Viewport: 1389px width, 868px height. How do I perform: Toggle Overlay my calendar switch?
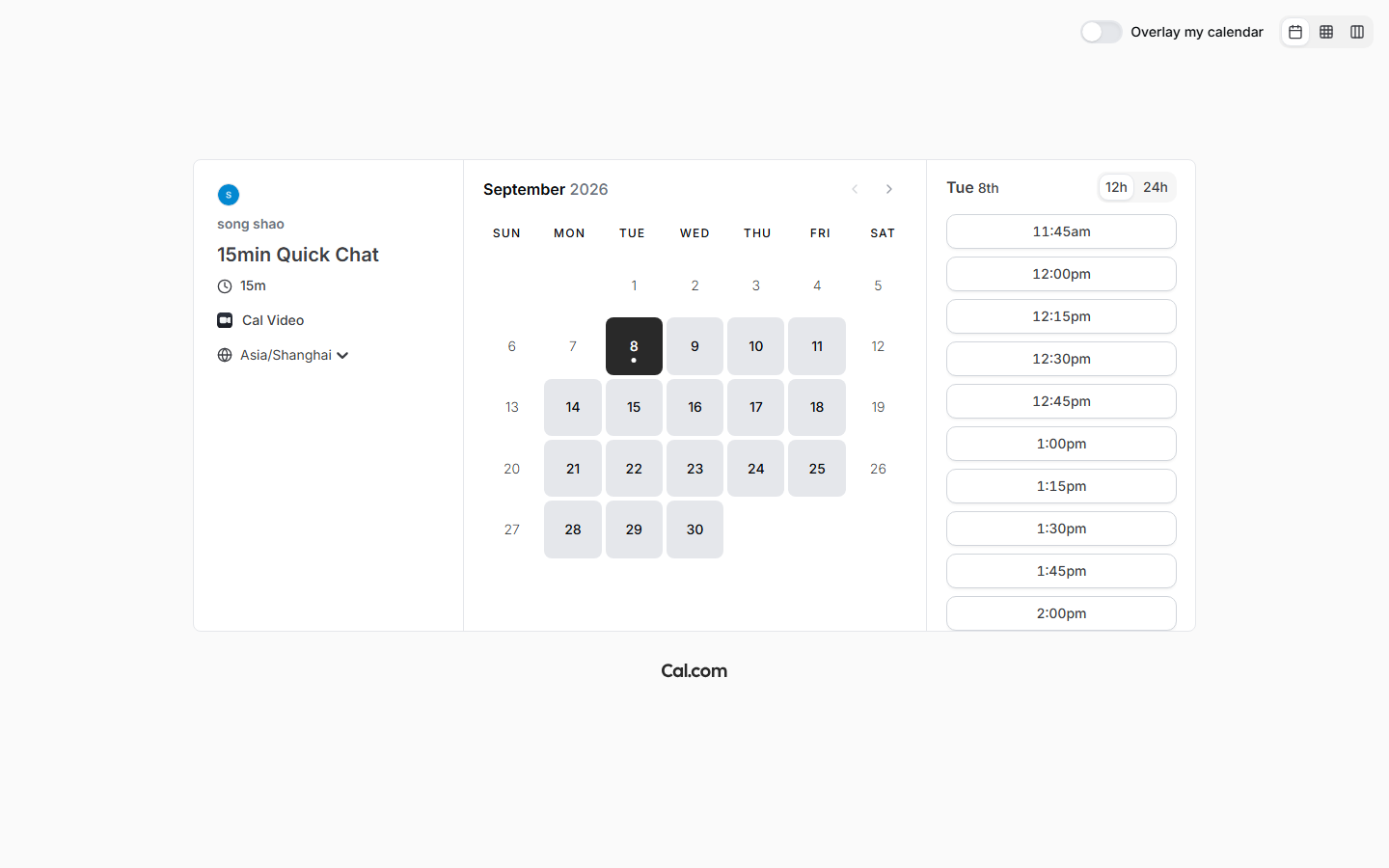pyautogui.click(x=1101, y=32)
